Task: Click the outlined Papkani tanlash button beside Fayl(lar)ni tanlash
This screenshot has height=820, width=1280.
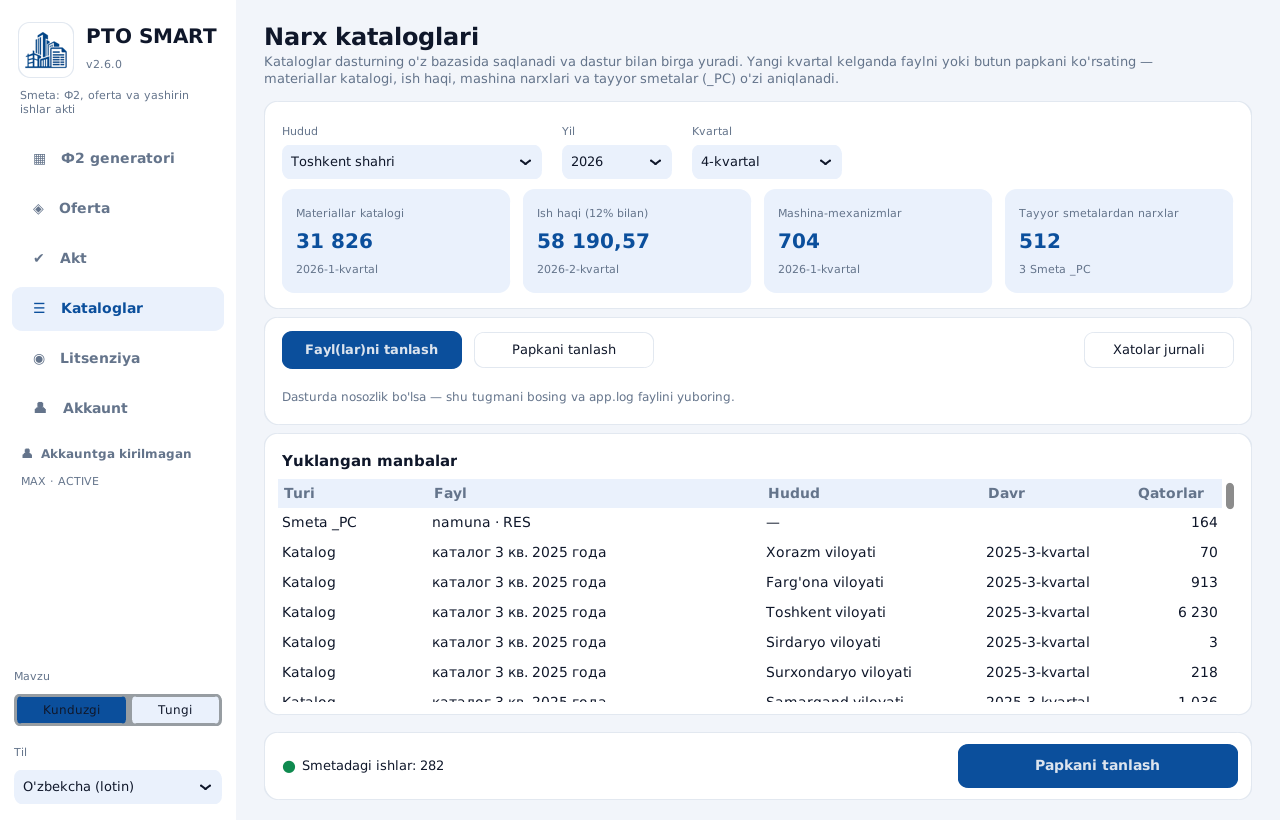Action: tap(564, 350)
